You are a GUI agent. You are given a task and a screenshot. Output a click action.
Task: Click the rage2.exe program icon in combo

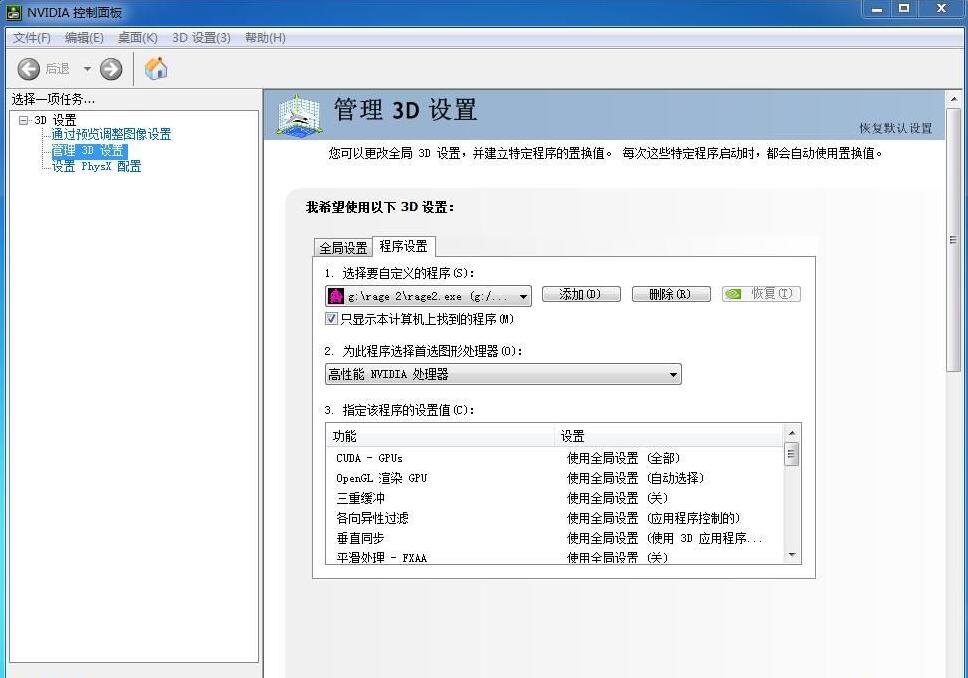pos(336,296)
